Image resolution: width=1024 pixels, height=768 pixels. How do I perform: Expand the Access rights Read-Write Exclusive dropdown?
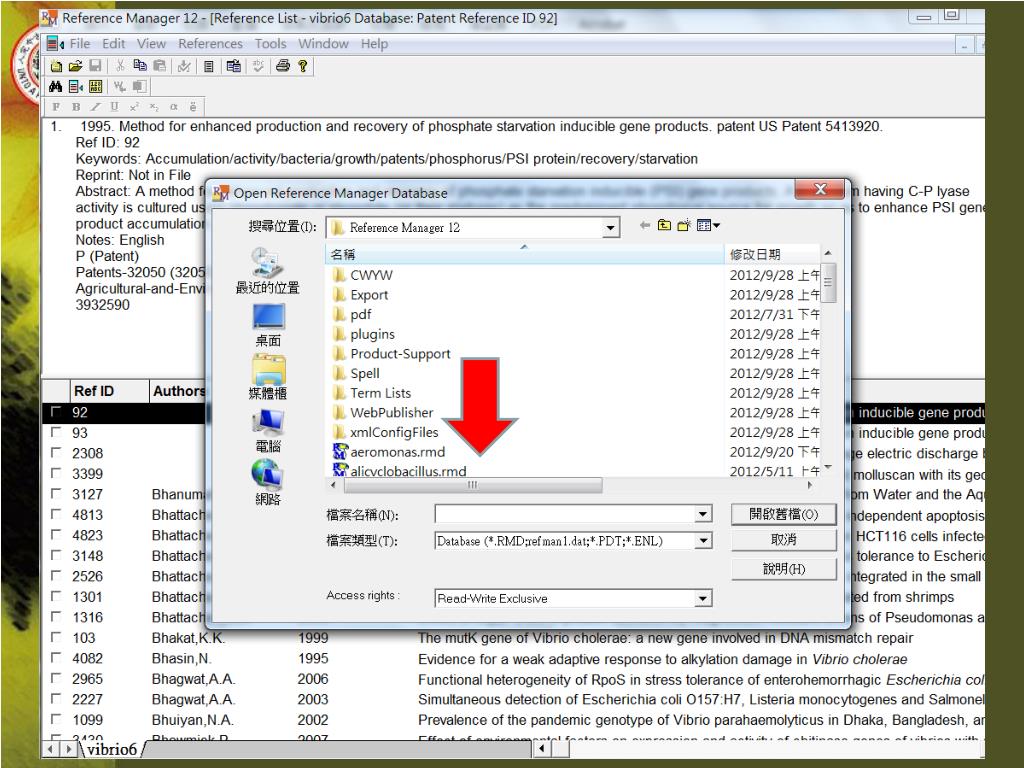click(x=703, y=598)
